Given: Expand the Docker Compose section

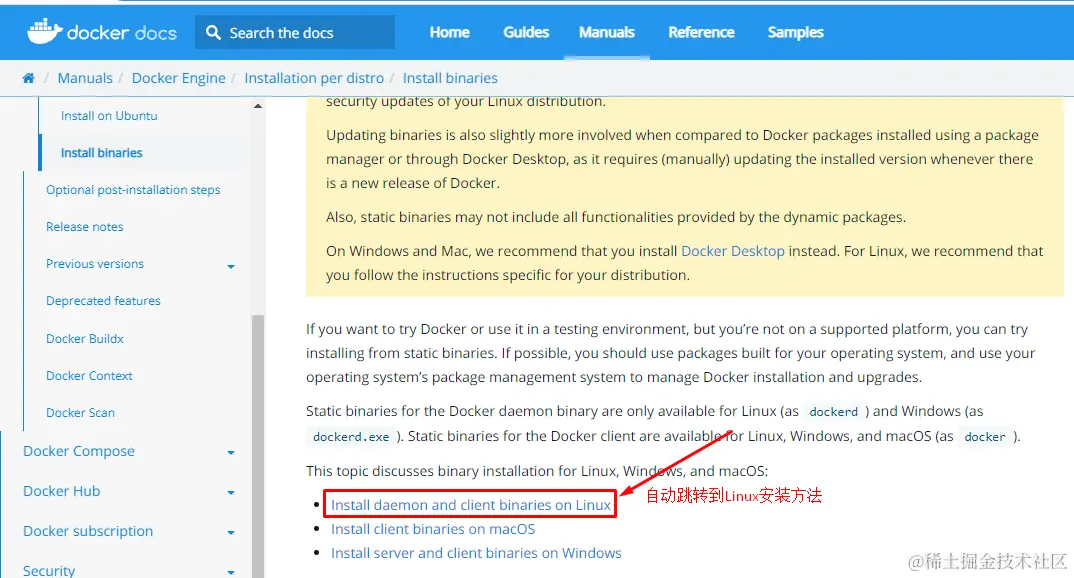Looking at the screenshot, I should click(231, 453).
